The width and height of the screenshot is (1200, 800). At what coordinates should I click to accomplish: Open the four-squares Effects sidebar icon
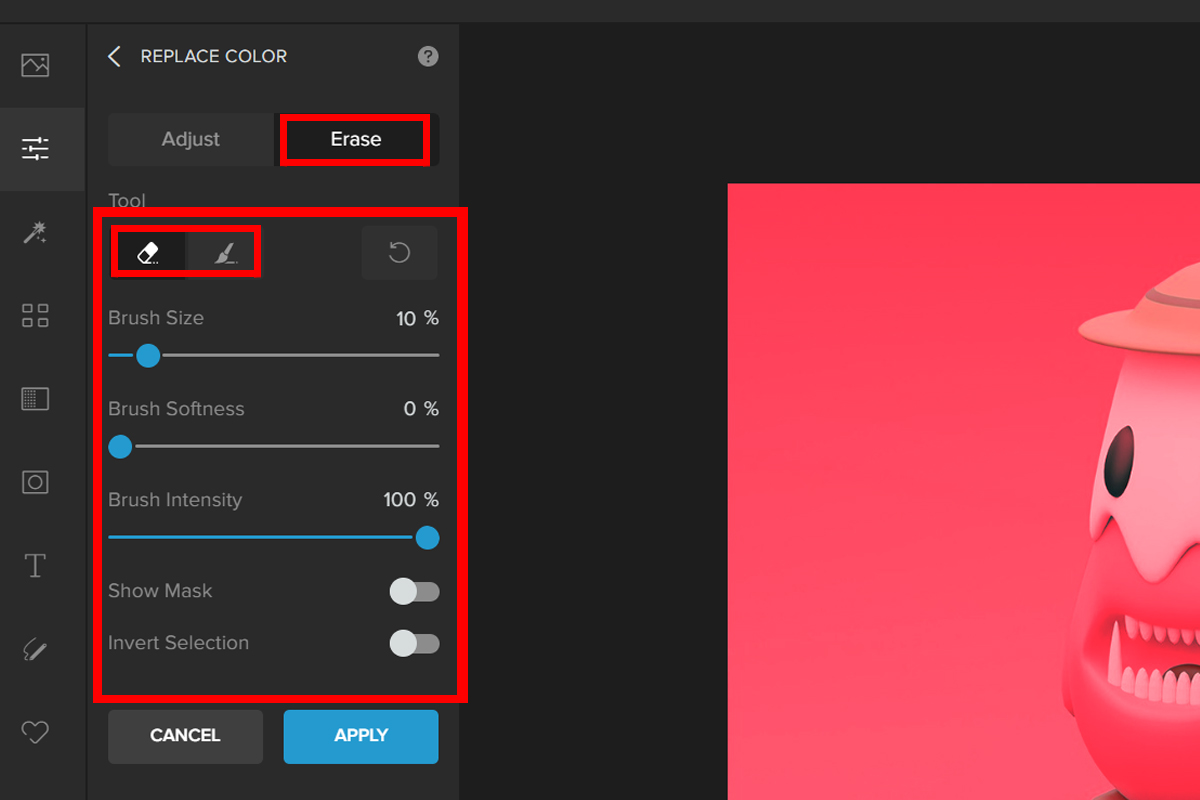tap(35, 317)
